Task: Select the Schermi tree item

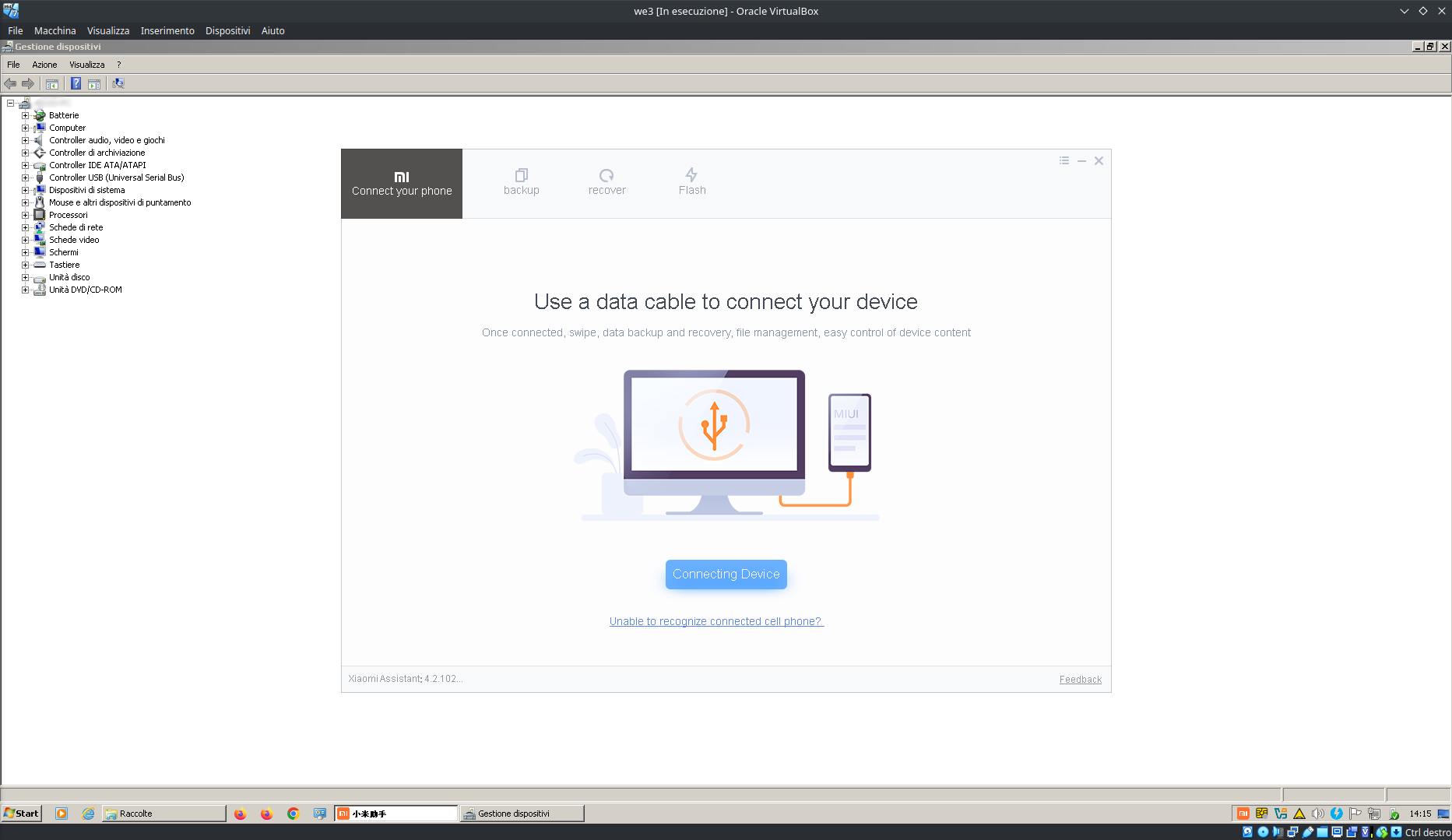Action: [64, 252]
